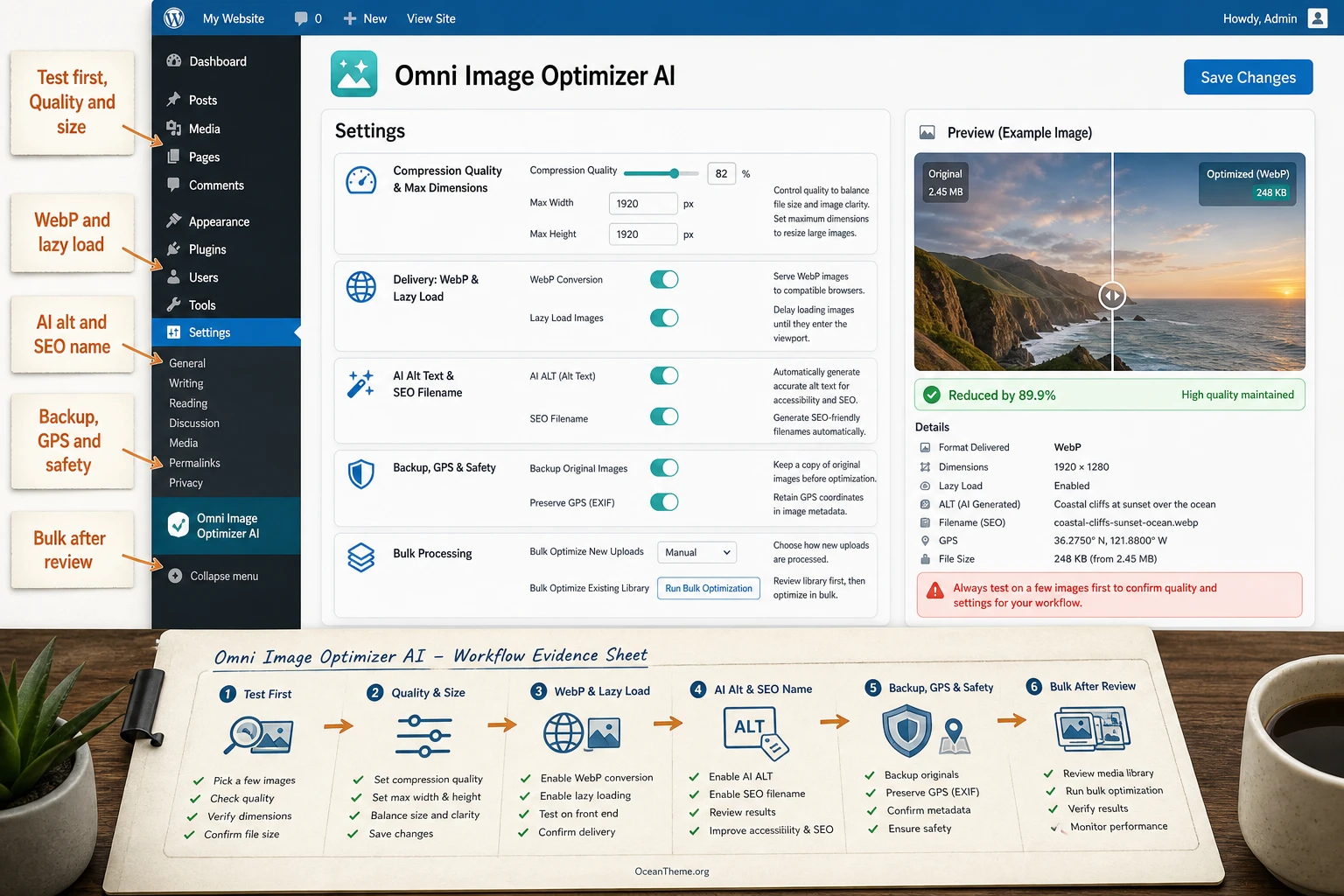This screenshot has width=1344, height=896.
Task: Click the Bulk Processing layers icon
Action: [361, 557]
